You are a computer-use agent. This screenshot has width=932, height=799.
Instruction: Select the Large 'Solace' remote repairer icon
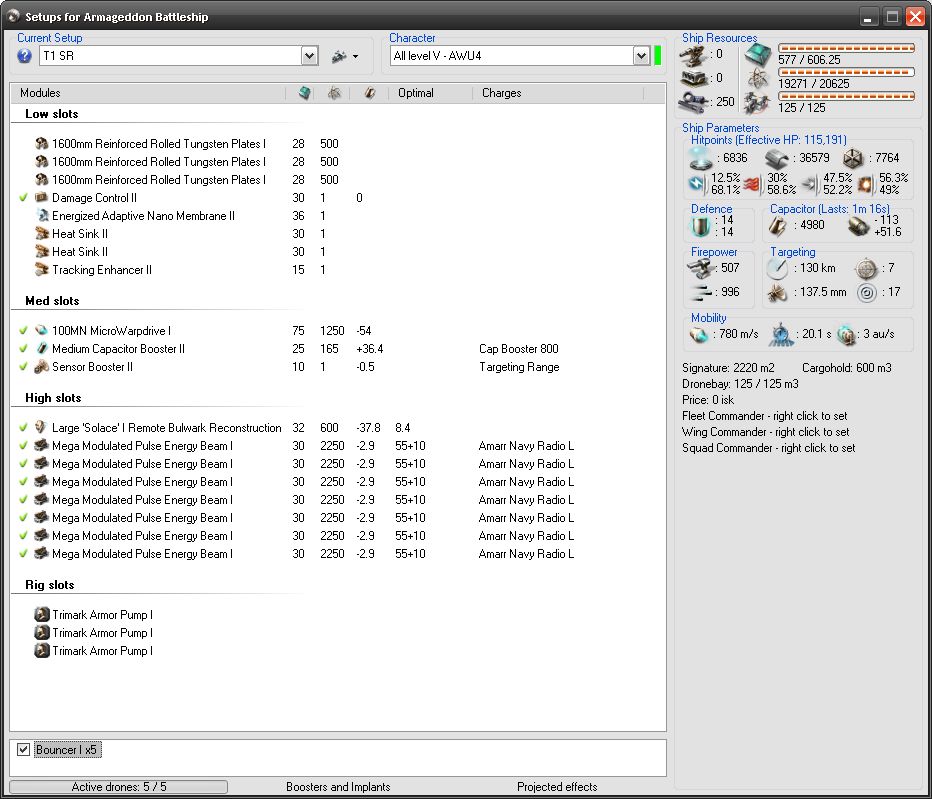pos(42,427)
